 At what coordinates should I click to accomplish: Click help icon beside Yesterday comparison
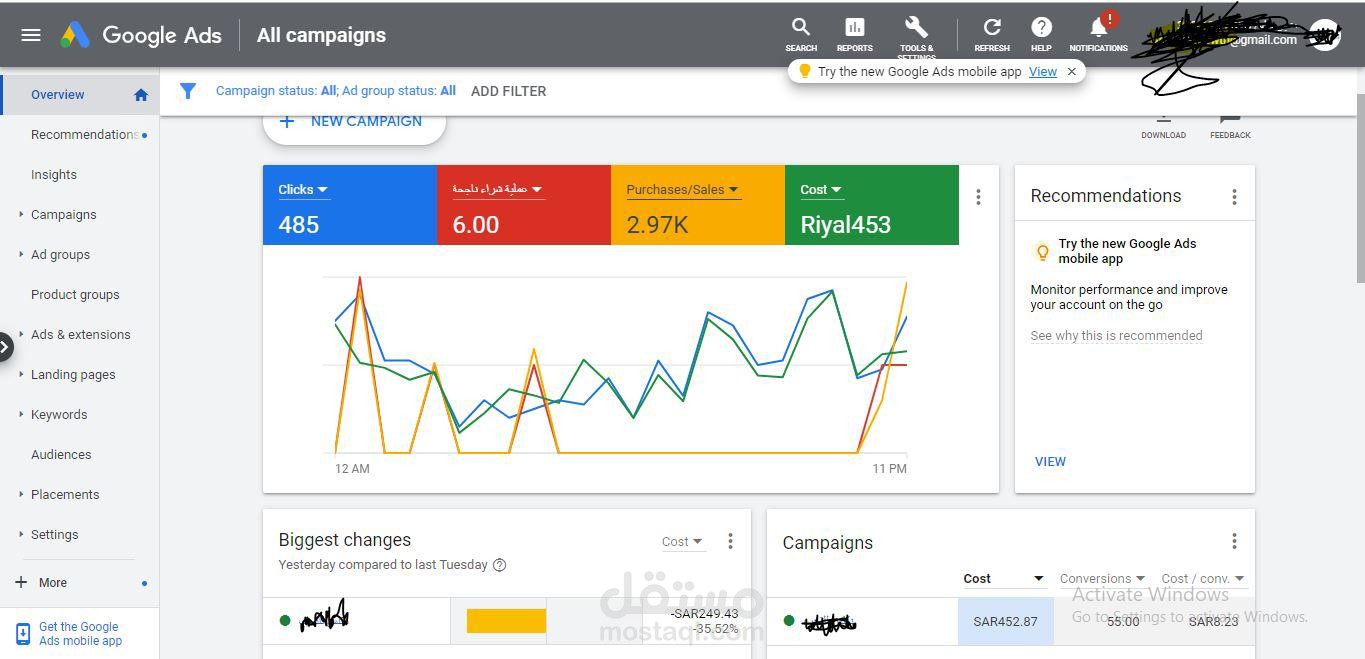(x=500, y=565)
